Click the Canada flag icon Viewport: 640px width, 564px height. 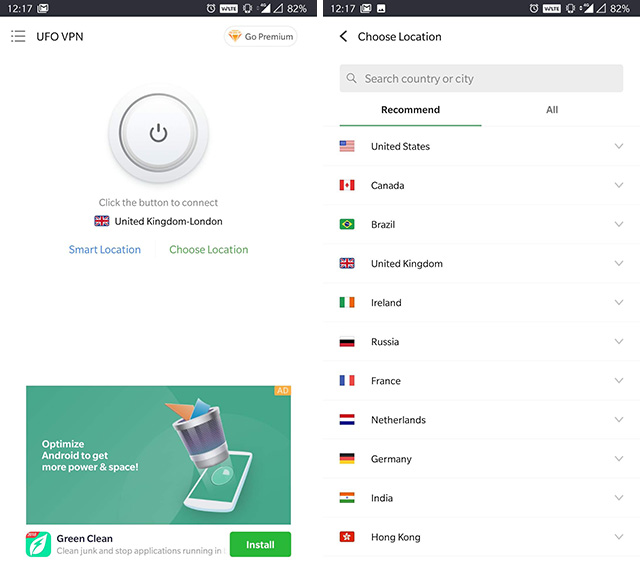(x=347, y=185)
